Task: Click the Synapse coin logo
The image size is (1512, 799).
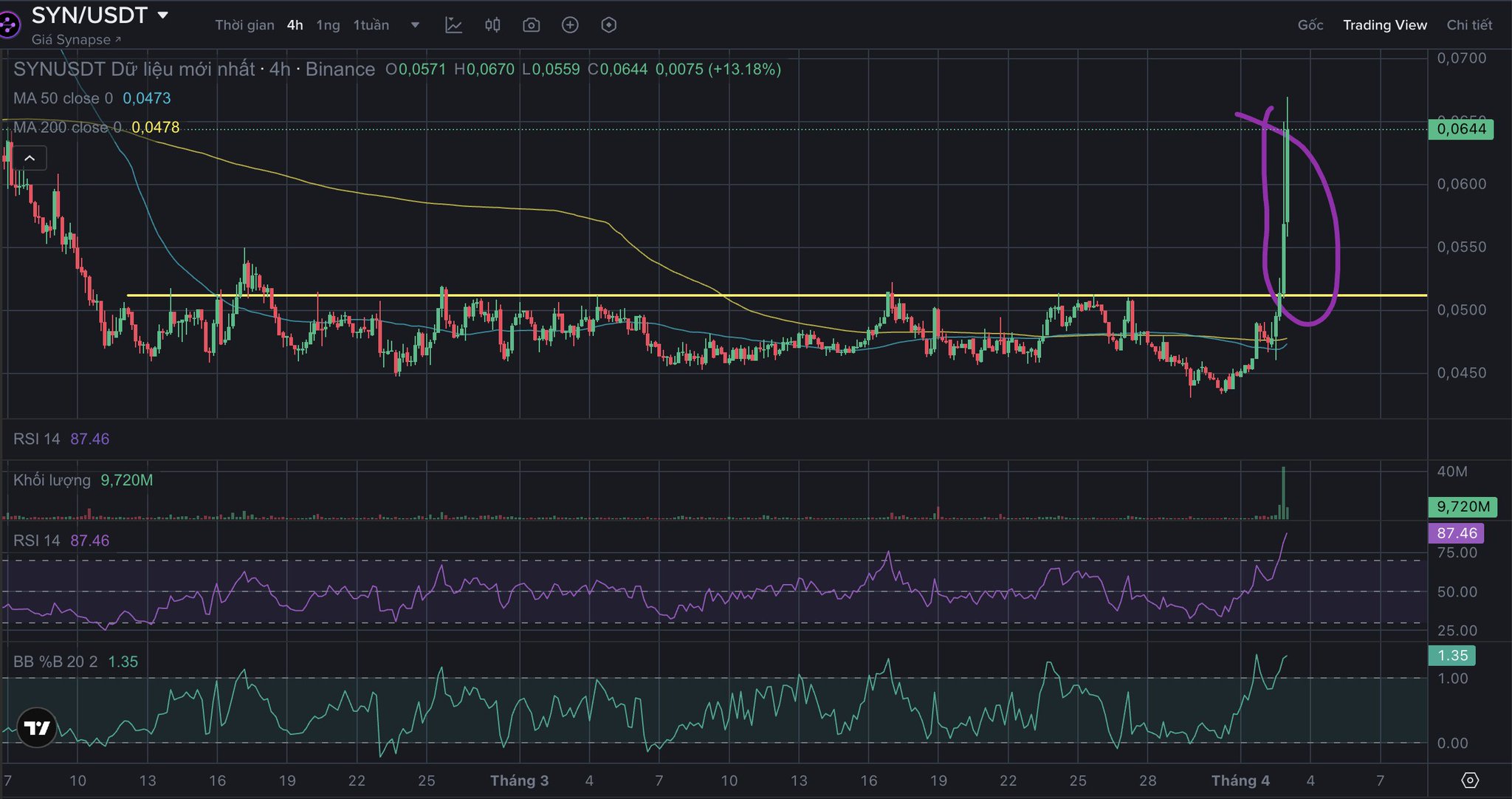Action: pos(7,25)
